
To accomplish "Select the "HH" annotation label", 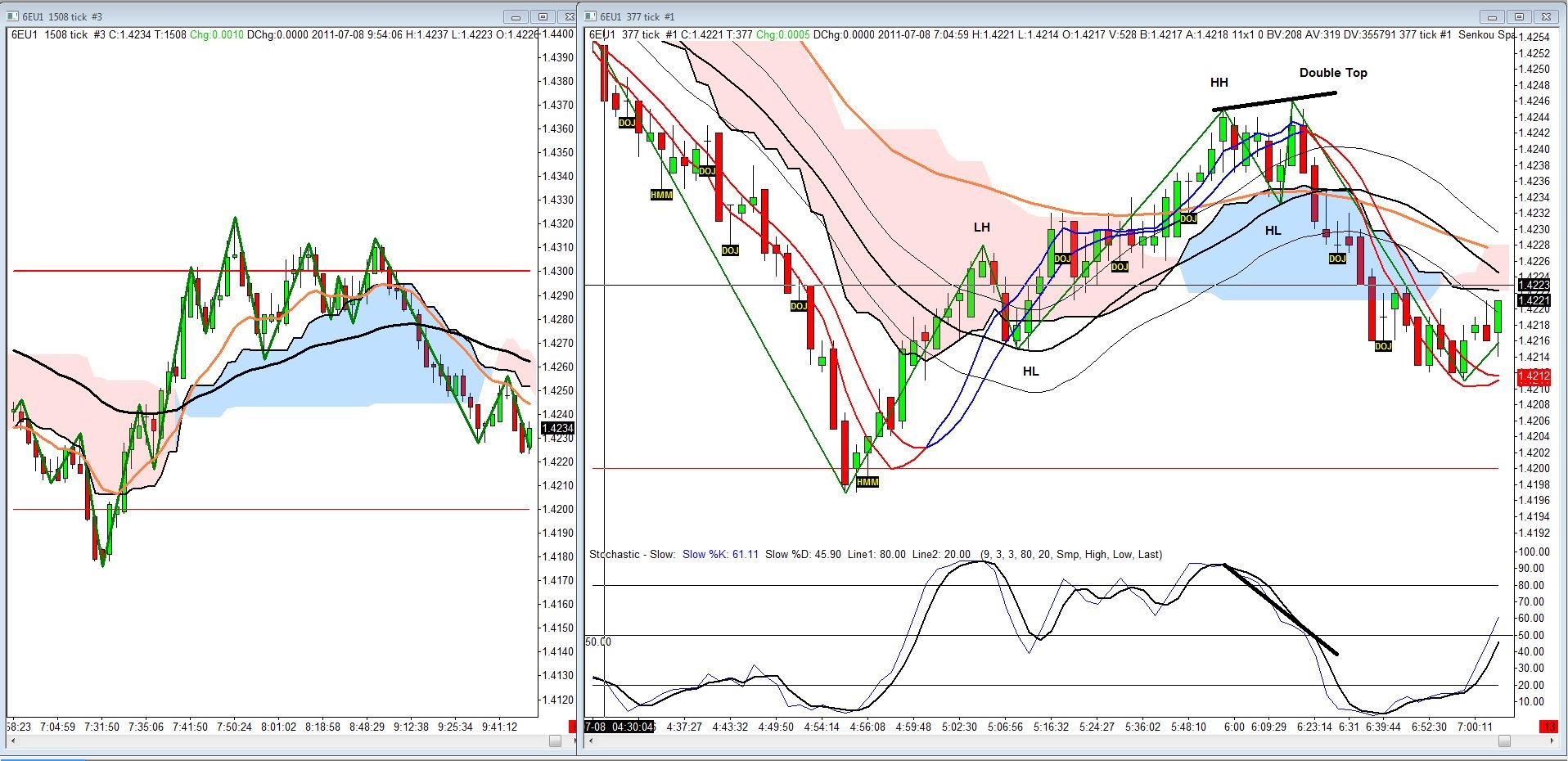I will (1219, 83).
